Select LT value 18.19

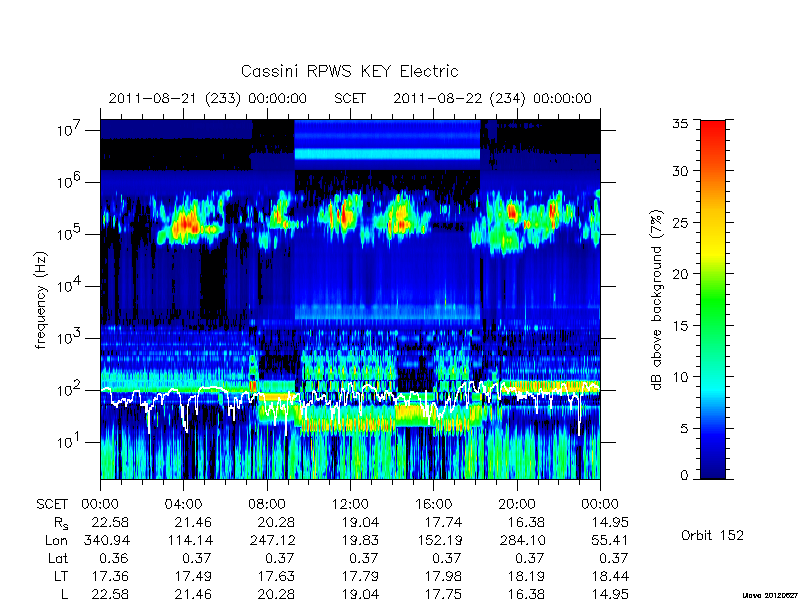(x=526, y=576)
